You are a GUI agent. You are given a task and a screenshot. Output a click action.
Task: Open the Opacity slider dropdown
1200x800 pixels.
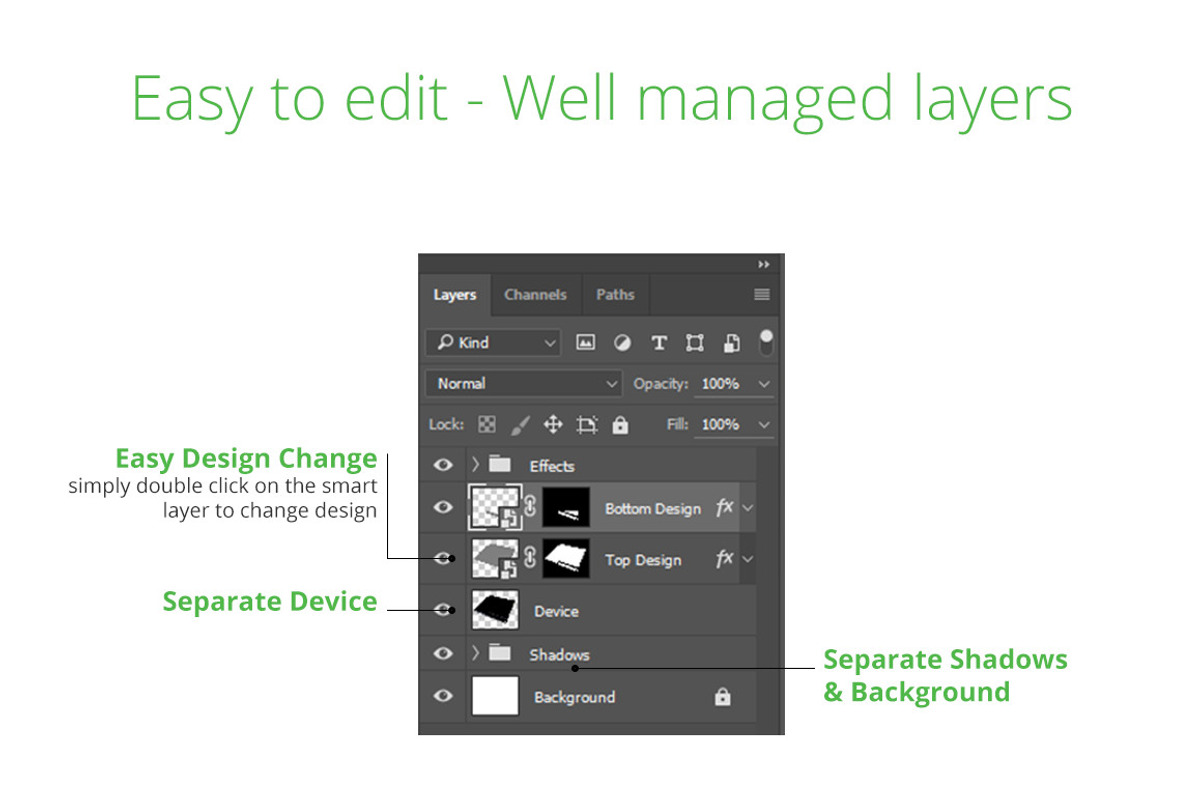[765, 384]
